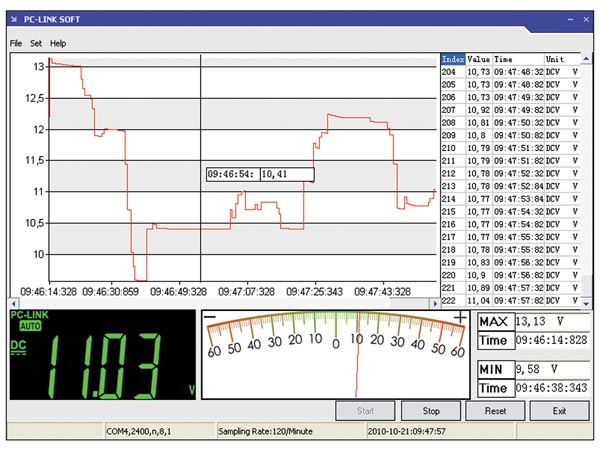Screen dimensions: 600x450
Task: Click COM4,2400,n,8,1 in the status bar
Action: point(139,431)
